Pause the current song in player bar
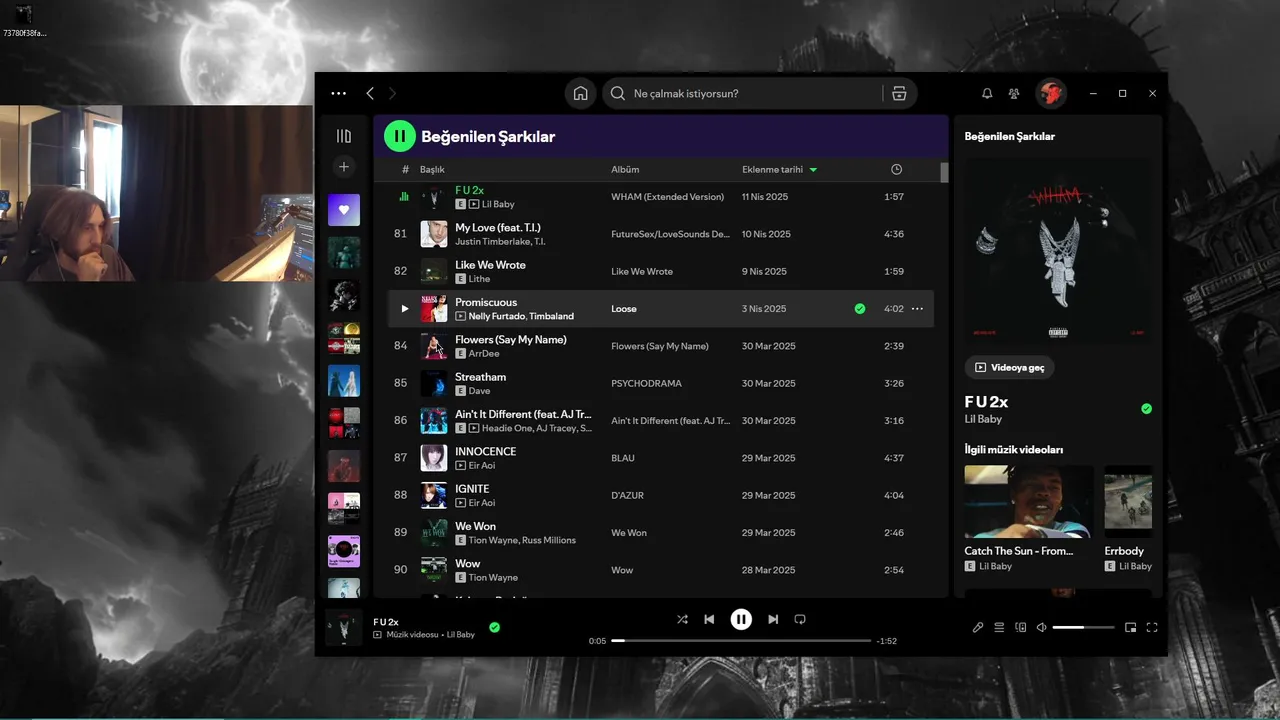 tap(741, 619)
